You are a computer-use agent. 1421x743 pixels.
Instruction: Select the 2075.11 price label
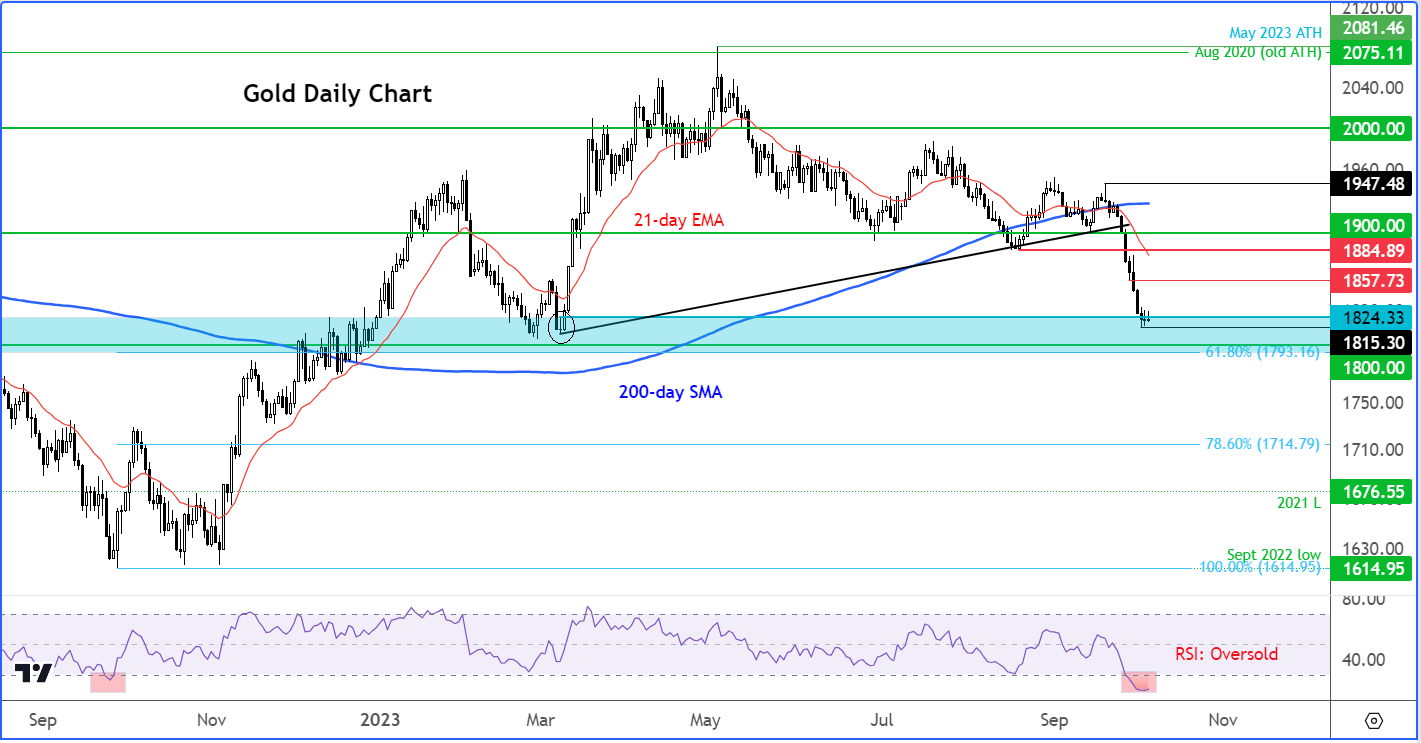point(1370,52)
